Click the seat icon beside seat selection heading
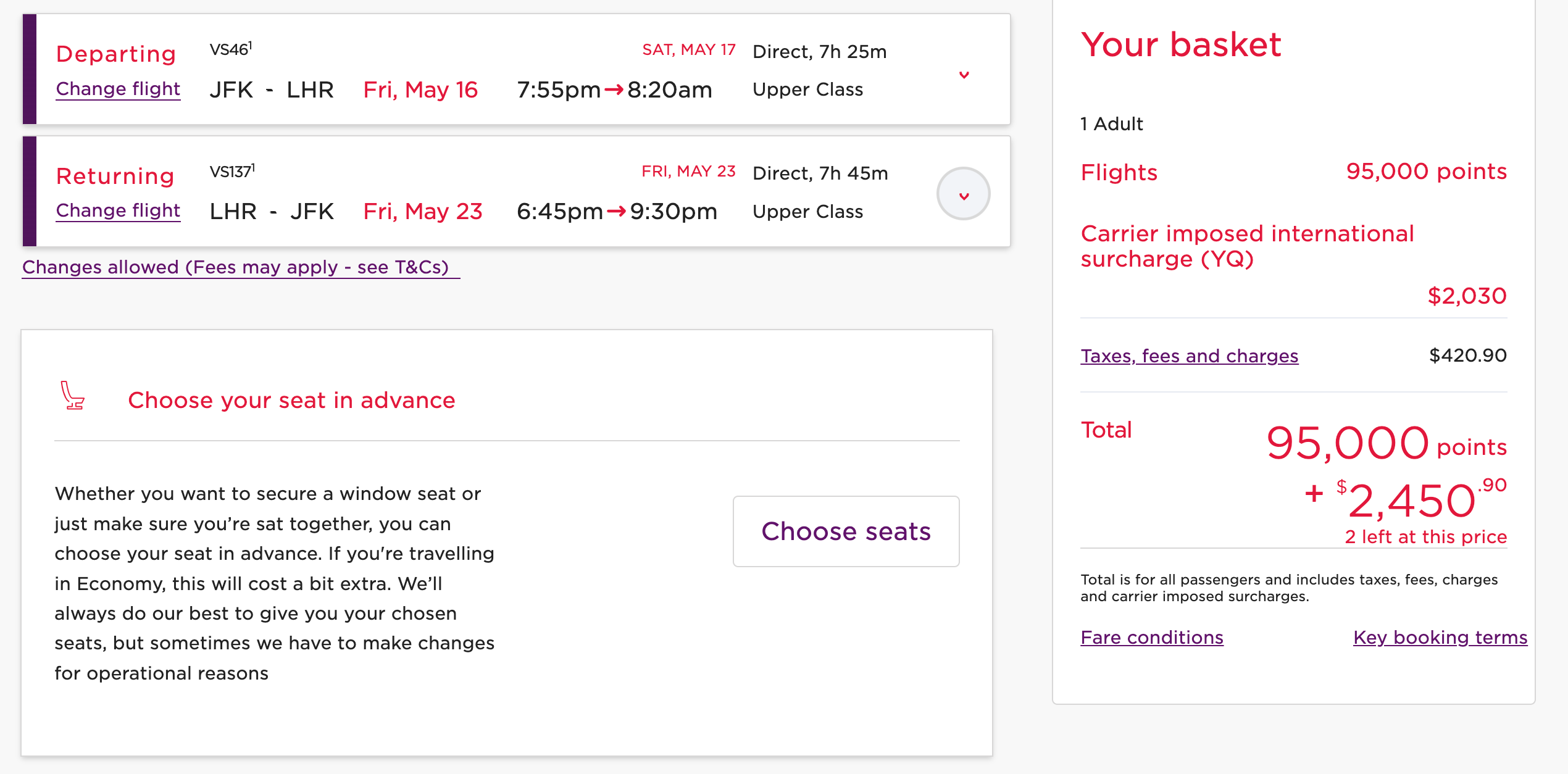 [x=73, y=396]
